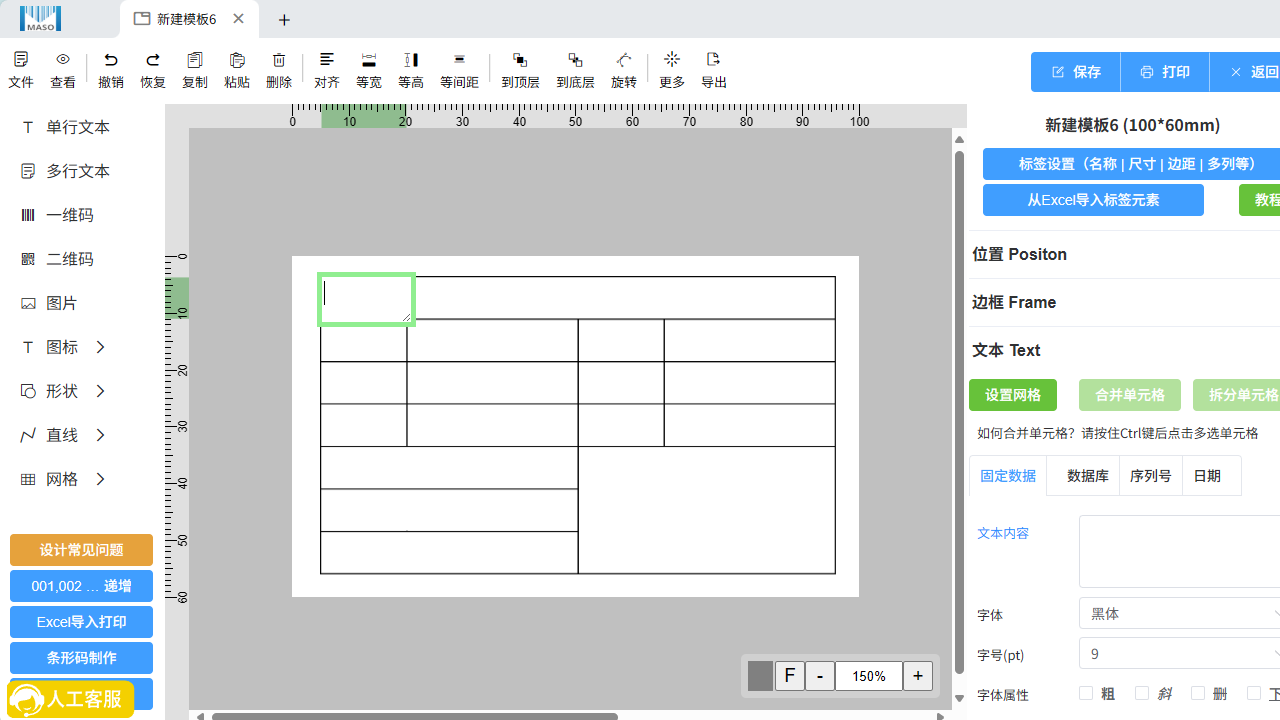Click the 查看 view eye icon
Screen dimensions: 1280x720
63,60
